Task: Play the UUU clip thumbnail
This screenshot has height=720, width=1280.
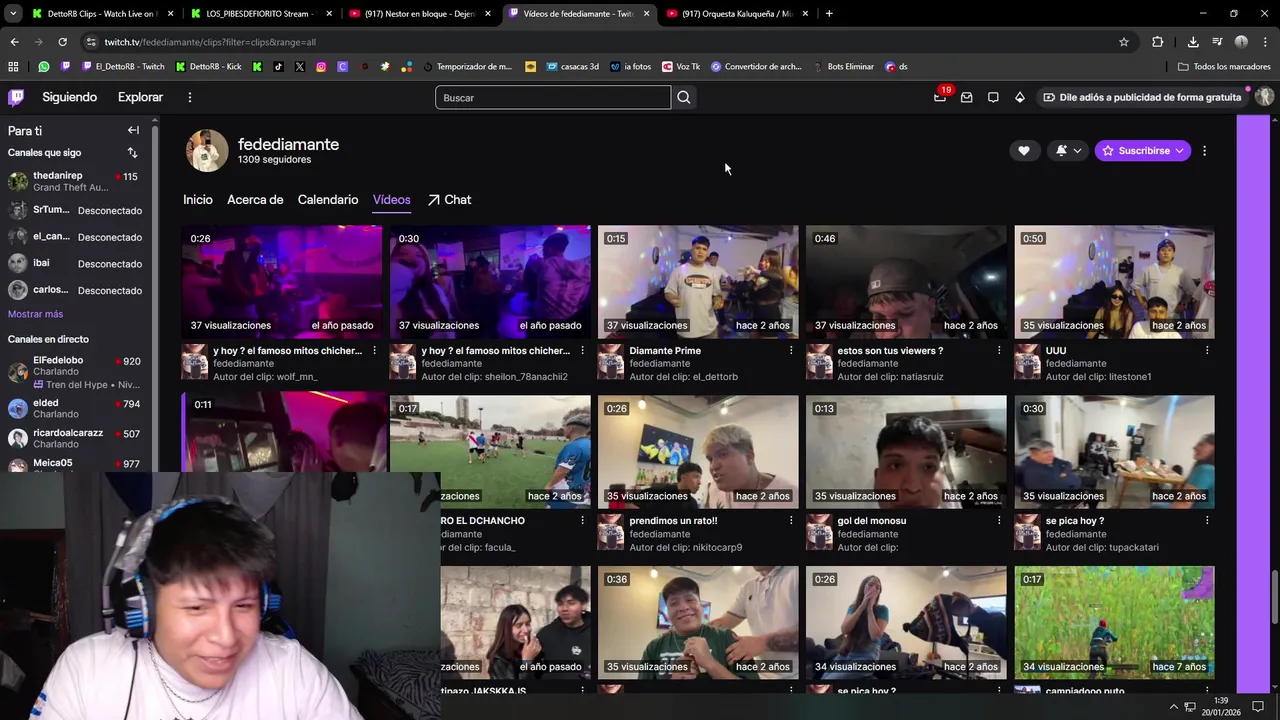Action: point(1114,281)
